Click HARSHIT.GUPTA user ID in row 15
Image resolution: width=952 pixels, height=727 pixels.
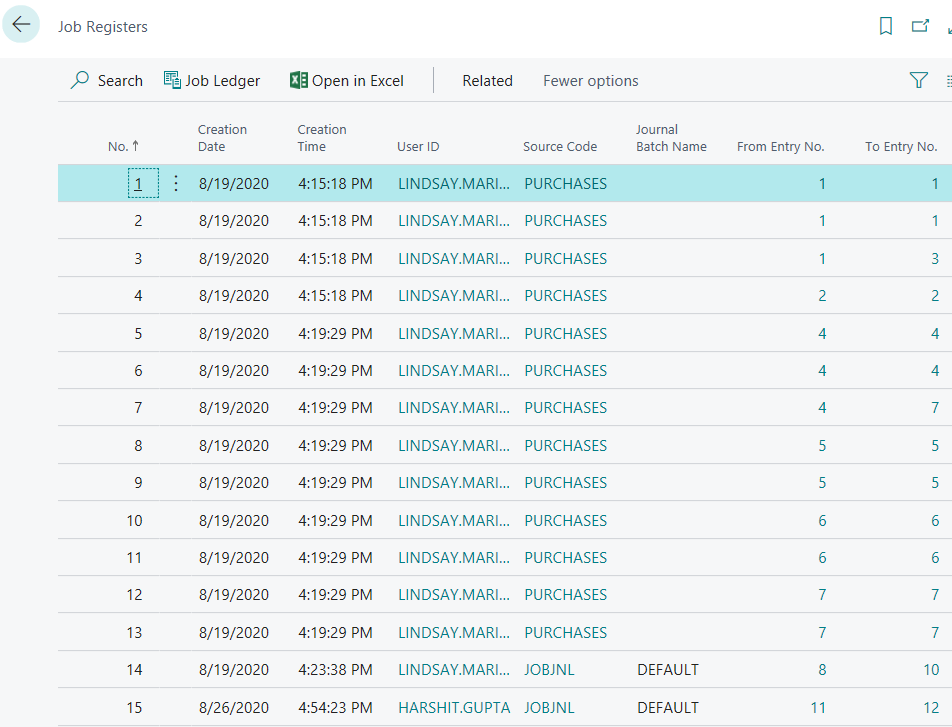coord(454,707)
